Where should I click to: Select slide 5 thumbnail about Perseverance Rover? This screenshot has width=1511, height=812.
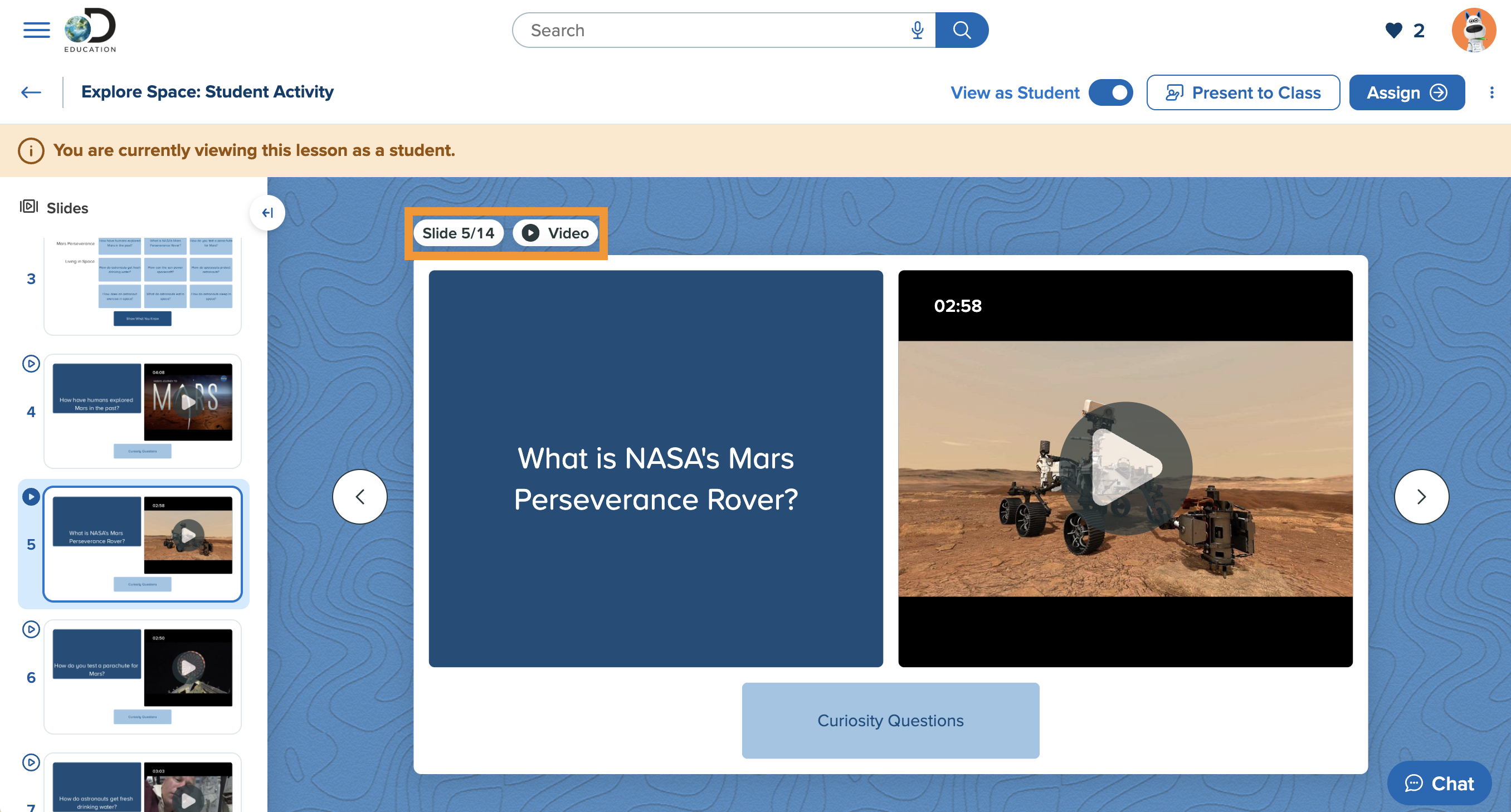[143, 544]
